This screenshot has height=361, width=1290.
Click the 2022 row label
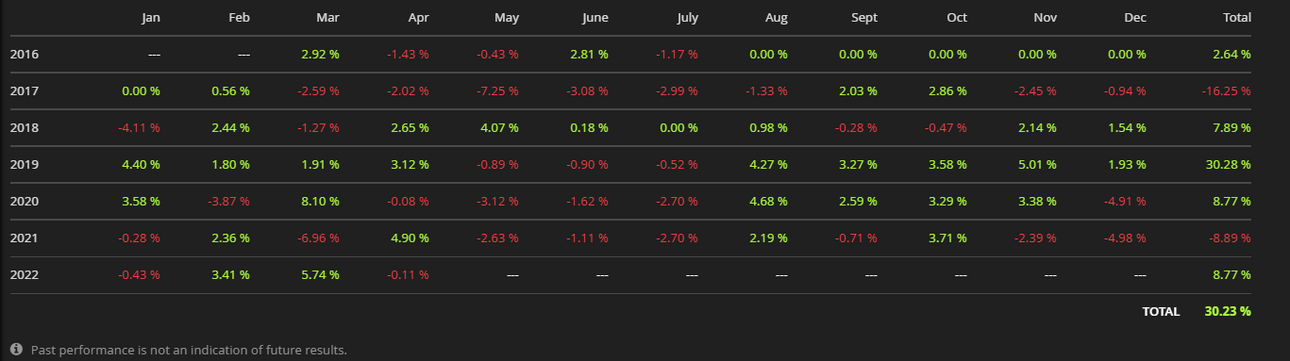coord(24,274)
